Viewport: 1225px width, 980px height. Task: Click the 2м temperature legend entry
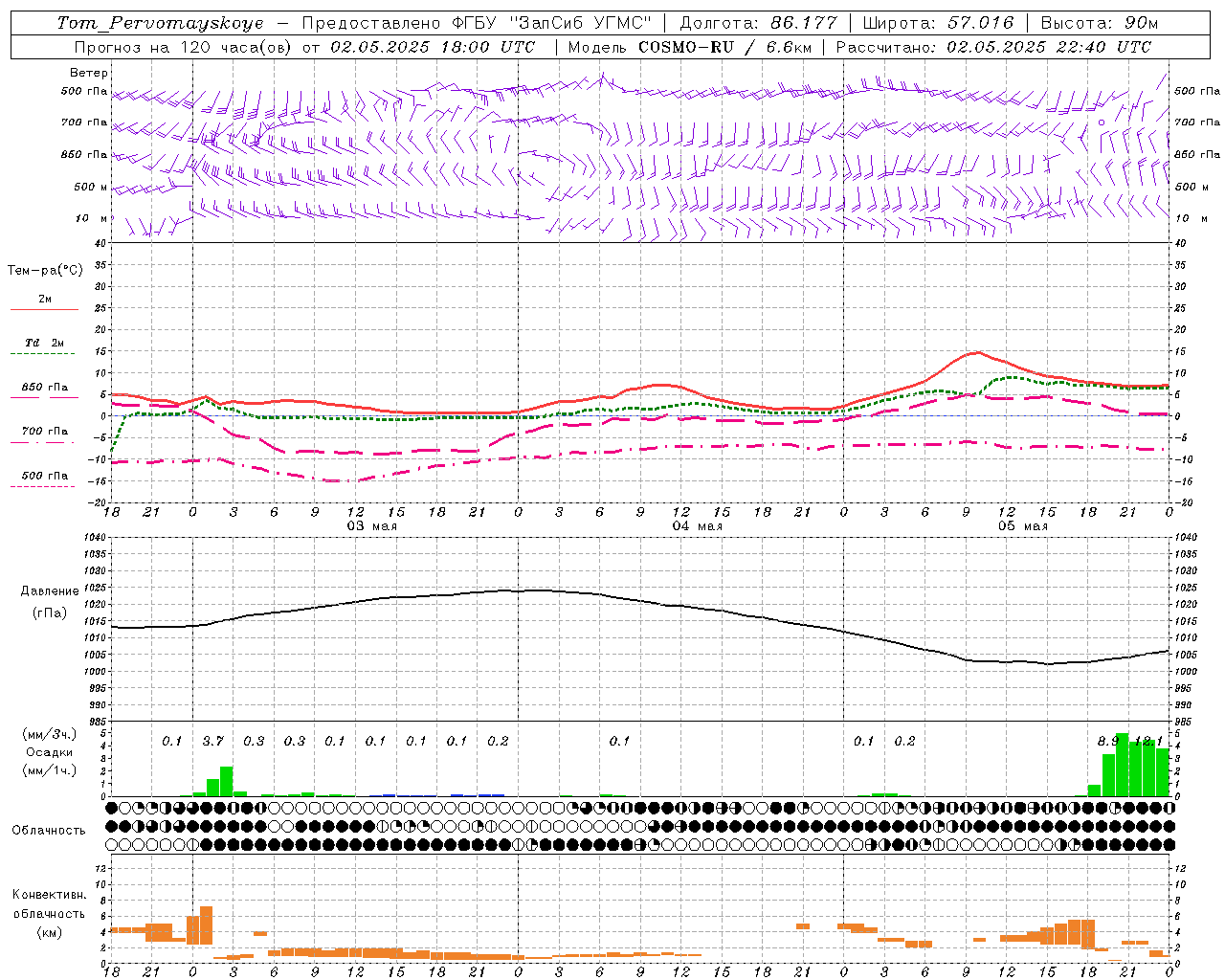click(45, 300)
